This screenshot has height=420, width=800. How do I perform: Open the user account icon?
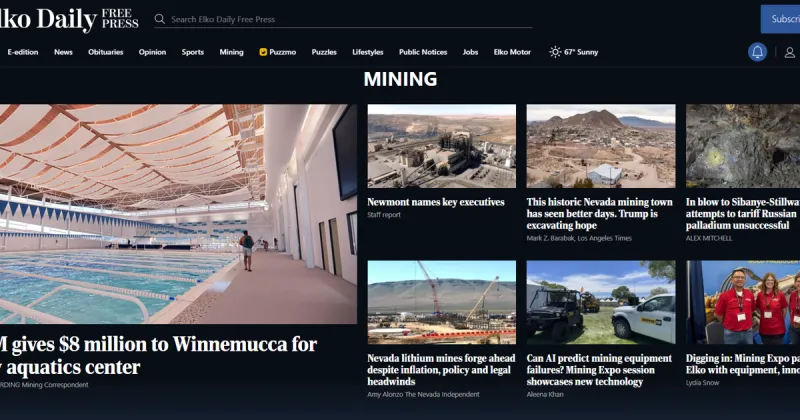coord(789,52)
